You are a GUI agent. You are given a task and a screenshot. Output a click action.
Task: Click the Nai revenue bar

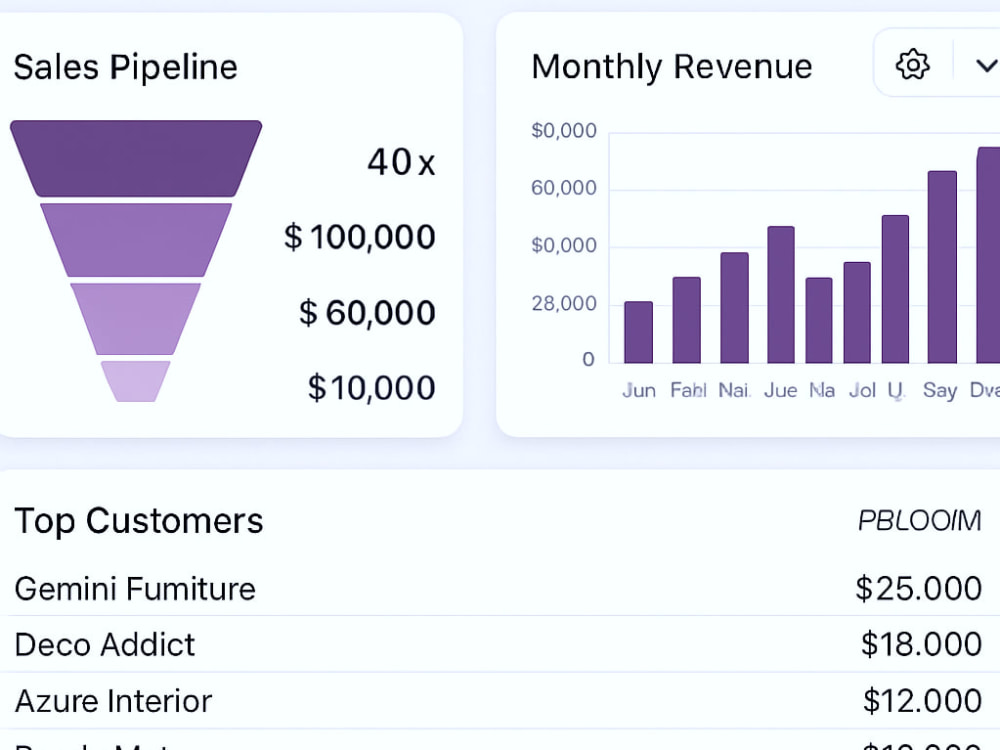click(735, 308)
